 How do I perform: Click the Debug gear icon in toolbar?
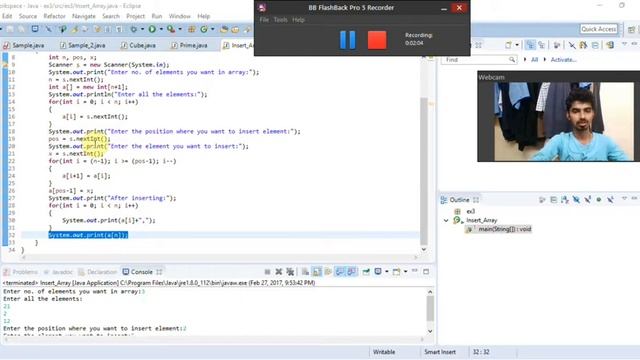(133, 29)
